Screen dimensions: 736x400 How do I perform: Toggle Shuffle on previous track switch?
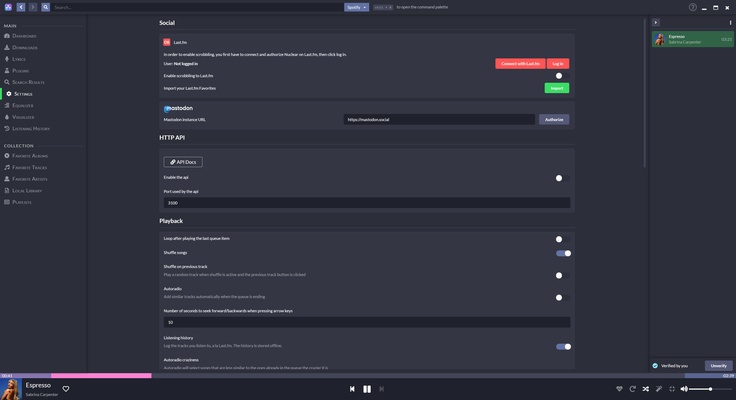point(563,275)
